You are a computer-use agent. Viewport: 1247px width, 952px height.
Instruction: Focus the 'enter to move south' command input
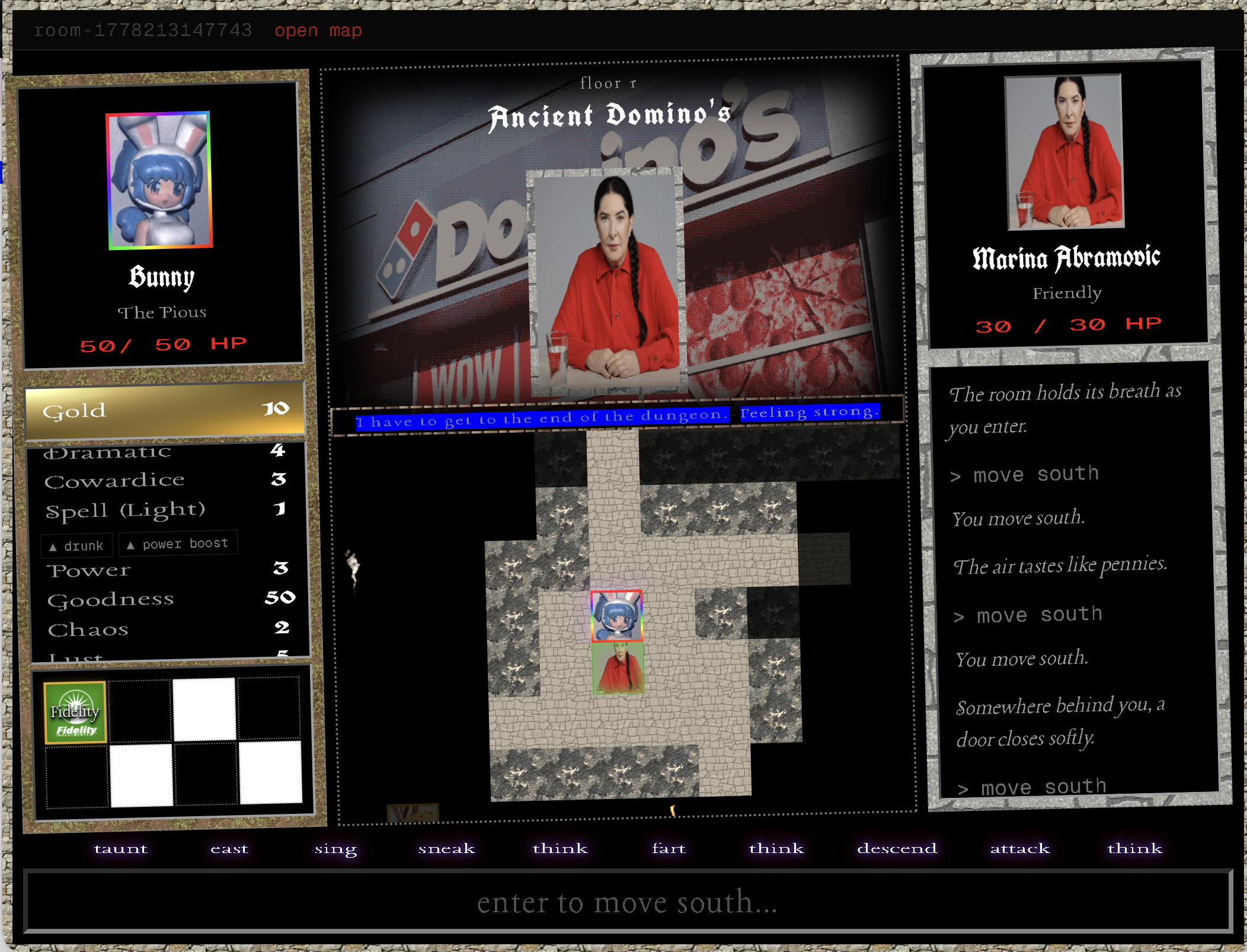click(x=628, y=901)
